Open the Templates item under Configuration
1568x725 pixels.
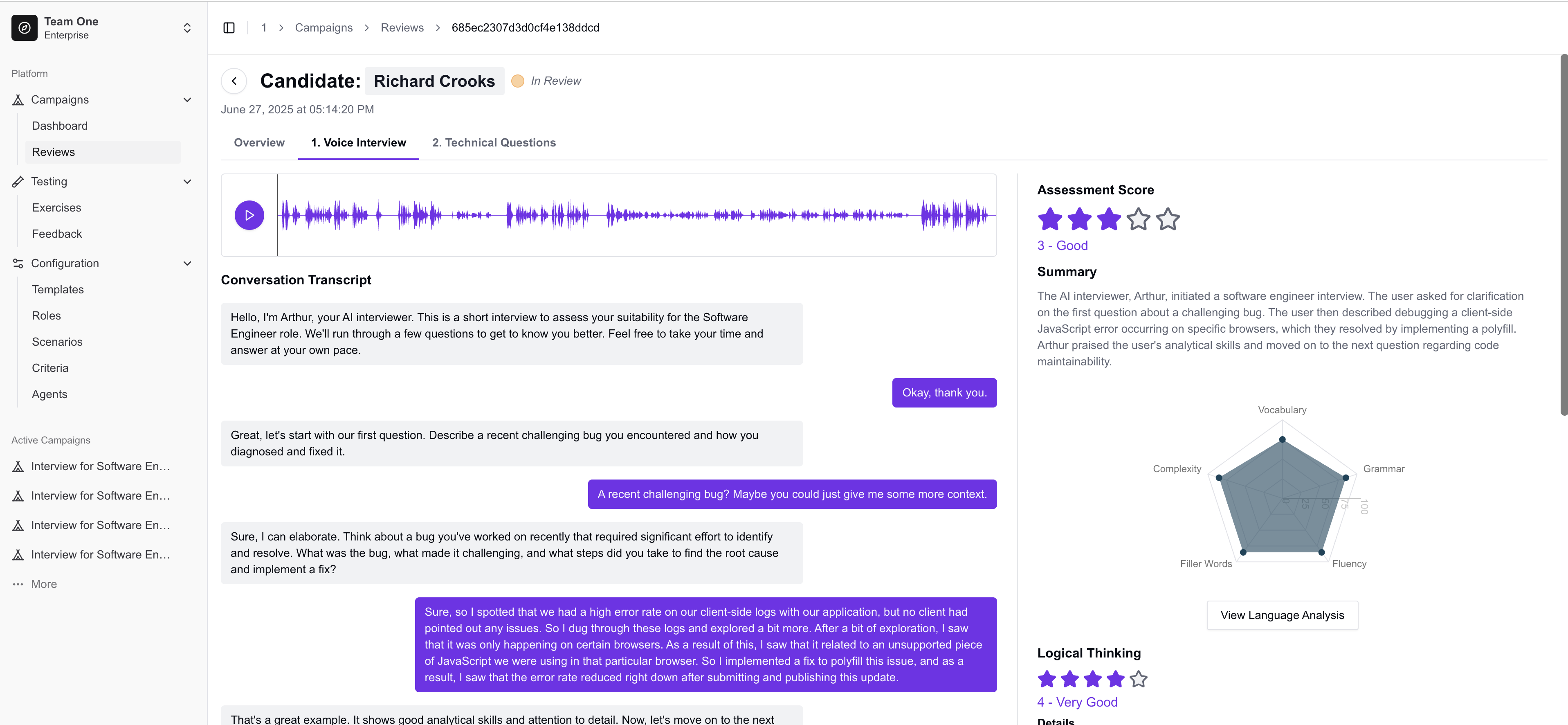[x=58, y=290]
